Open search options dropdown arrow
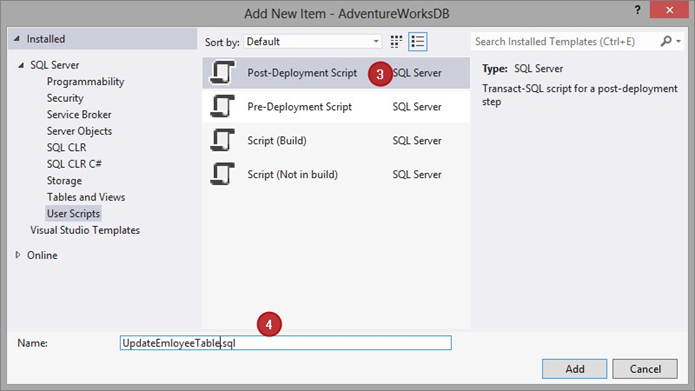The height and width of the screenshot is (391, 695). click(x=679, y=41)
